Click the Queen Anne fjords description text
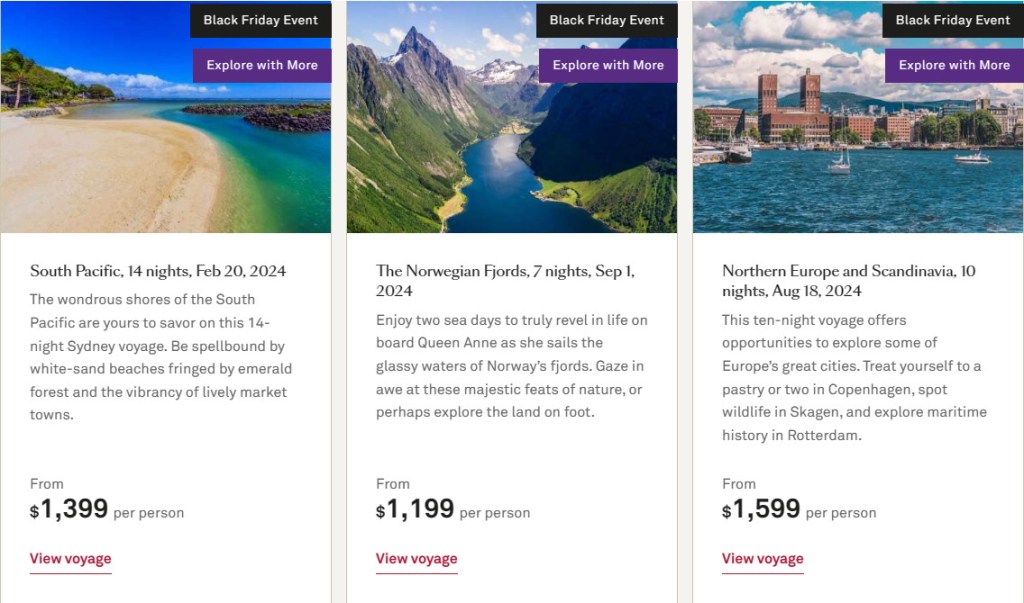The image size is (1024, 603). [512, 366]
